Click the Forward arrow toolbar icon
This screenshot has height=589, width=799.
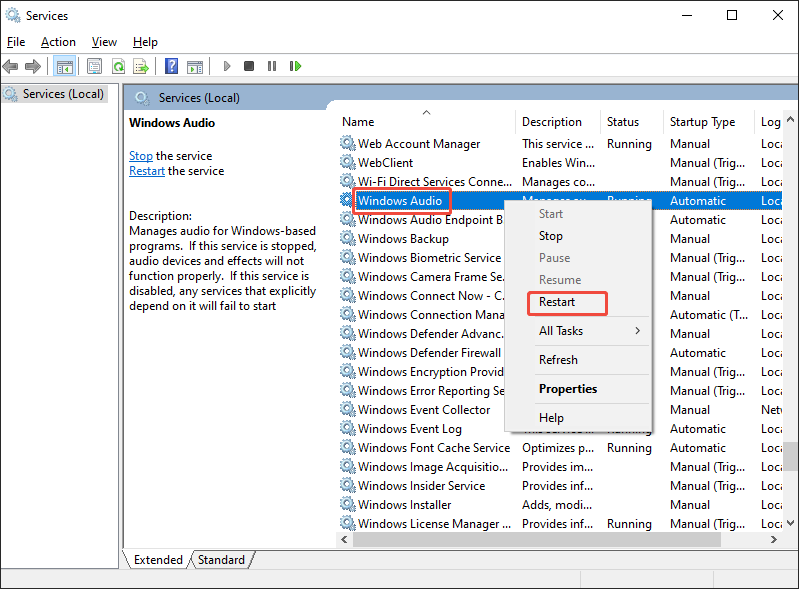click(x=33, y=66)
